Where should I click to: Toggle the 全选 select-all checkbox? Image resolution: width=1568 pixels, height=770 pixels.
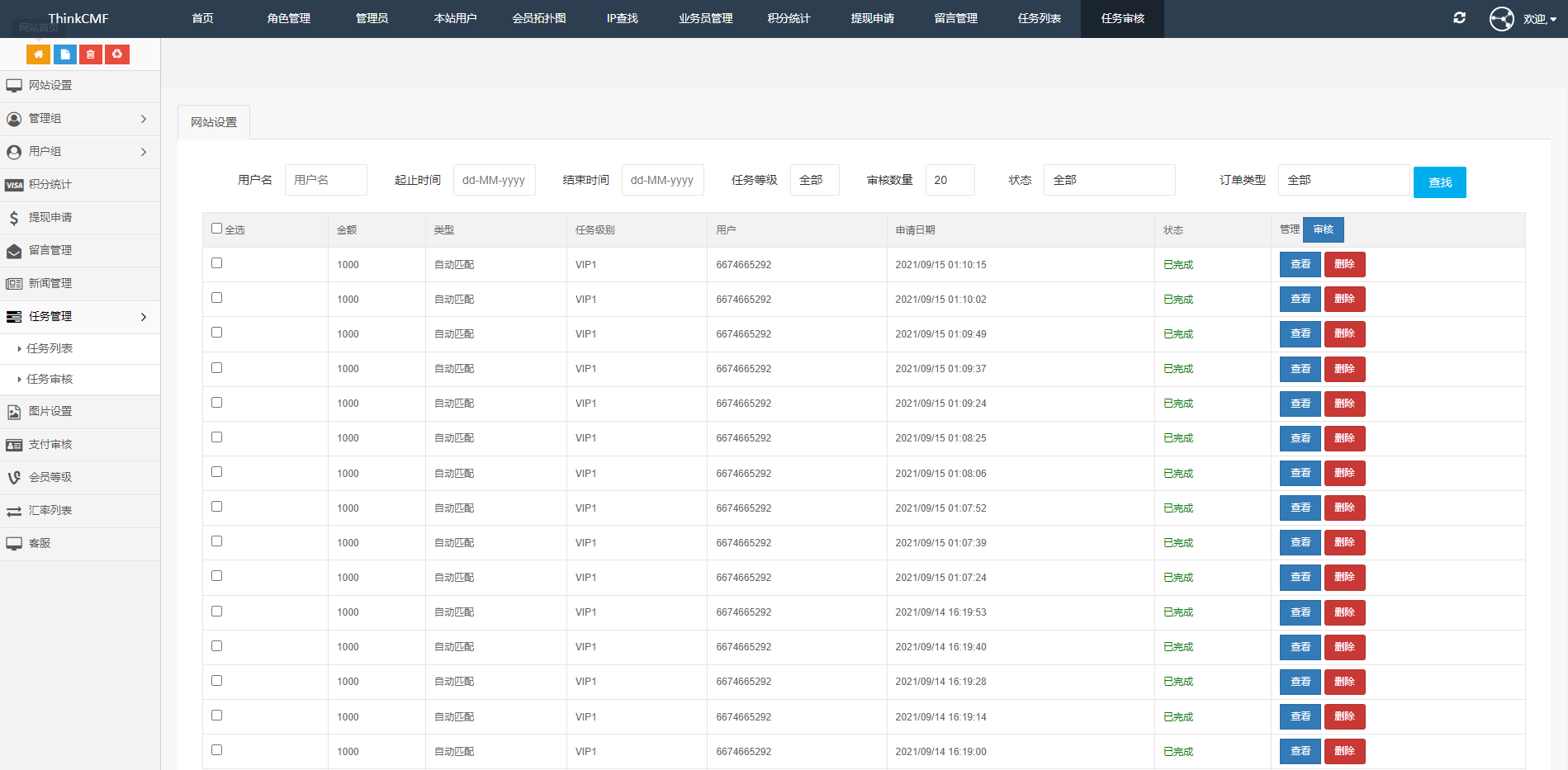point(216,229)
